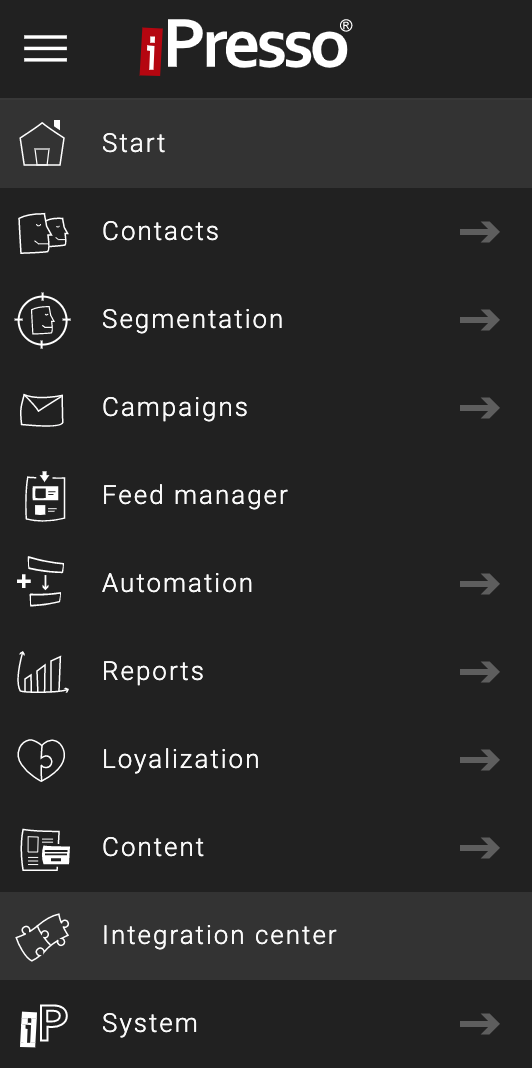Image resolution: width=532 pixels, height=1068 pixels.
Task: Click the Start house icon
Action: click(x=42, y=143)
